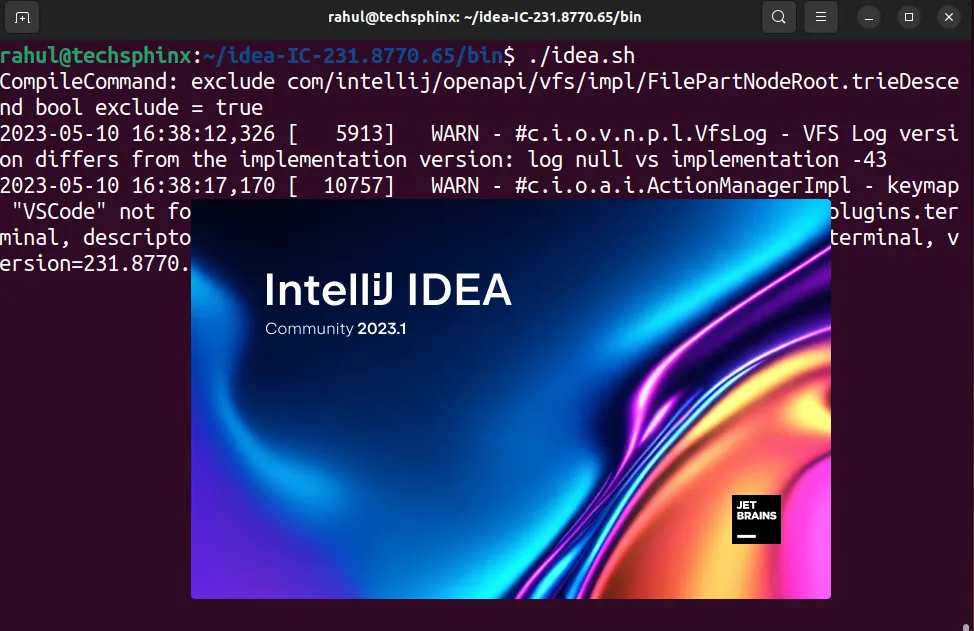
Task: Click the prompt path "~/idea-IC-231.8770.65/bin"
Action: click(352, 56)
